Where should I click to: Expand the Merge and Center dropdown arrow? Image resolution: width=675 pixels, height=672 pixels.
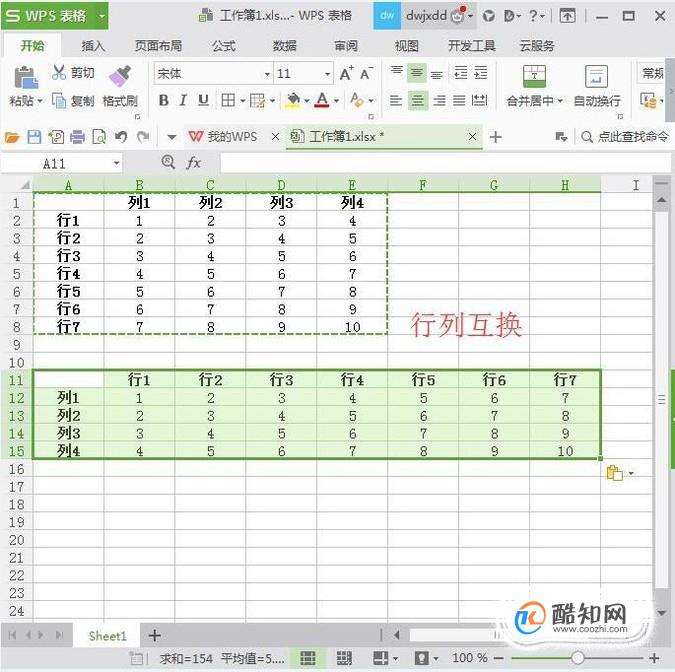point(560,101)
